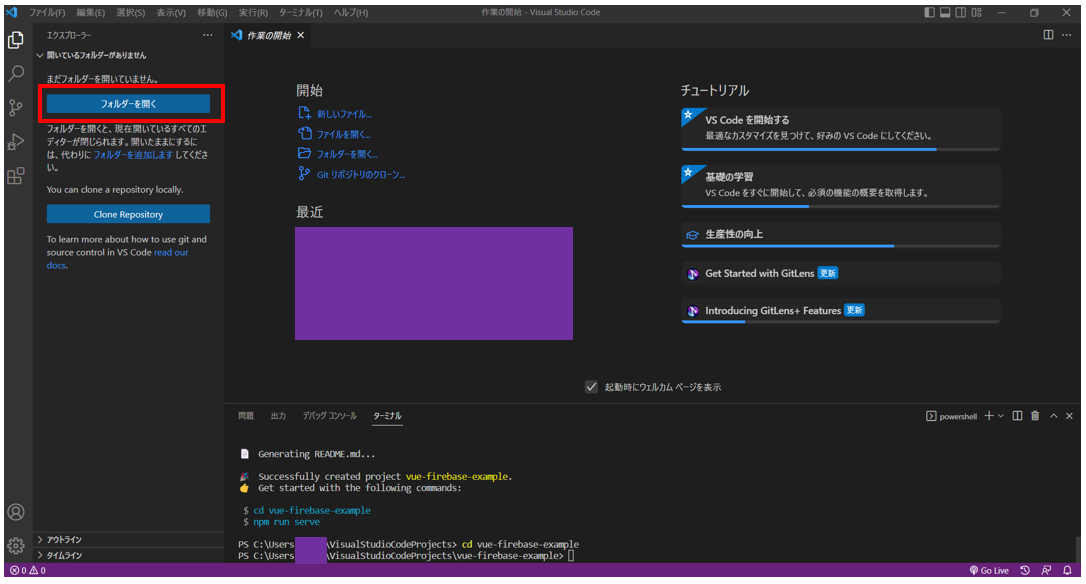The height and width of the screenshot is (584, 1086).
Task: Switch to the デバッグ コンソール tab
Action: (330, 416)
